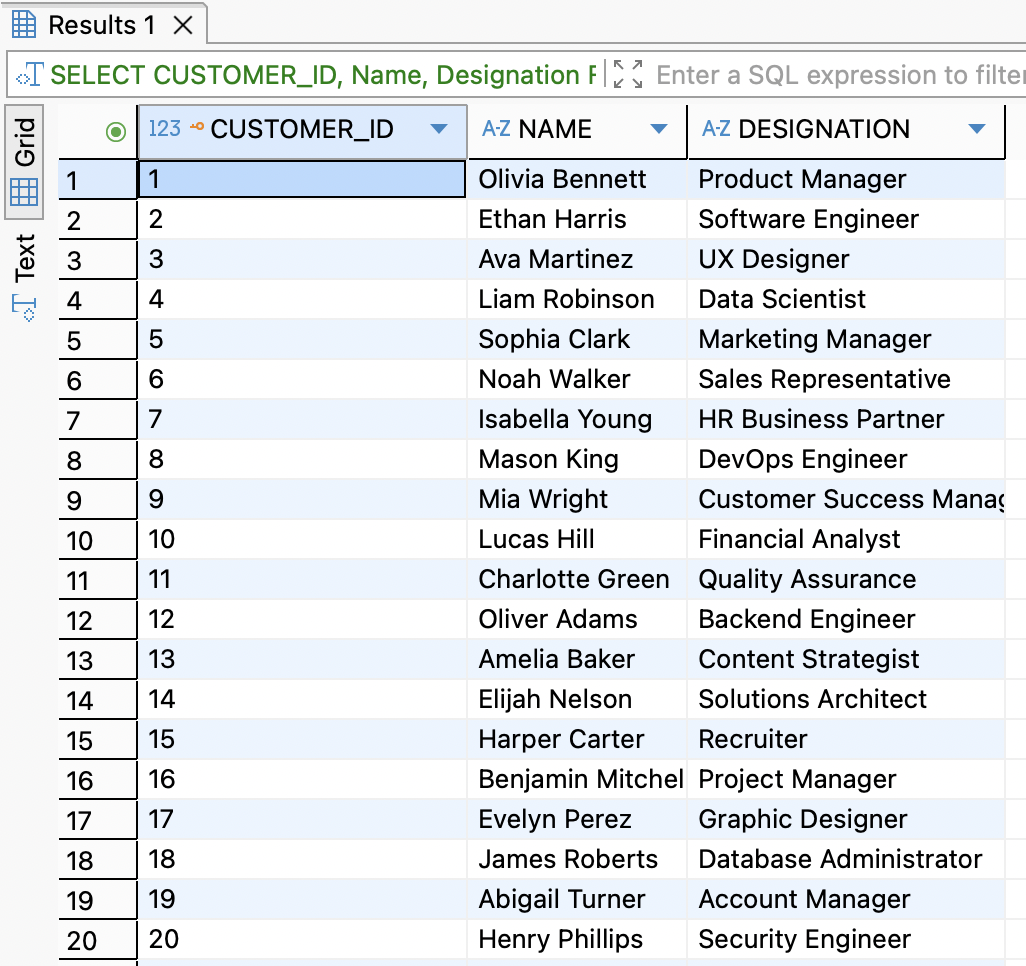Click the SELECT CUSTOMER_ID query text
The width and height of the screenshot is (1026, 966).
click(323, 75)
